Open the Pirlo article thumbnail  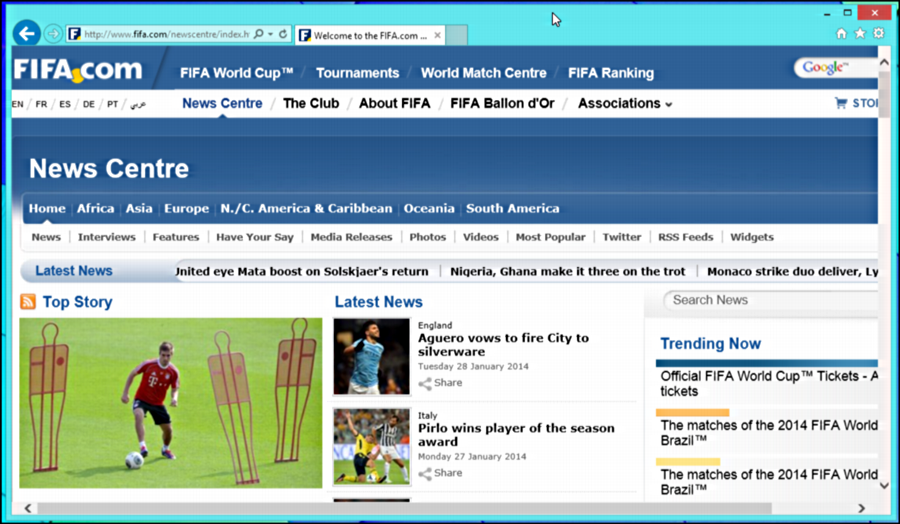pyautogui.click(x=372, y=447)
